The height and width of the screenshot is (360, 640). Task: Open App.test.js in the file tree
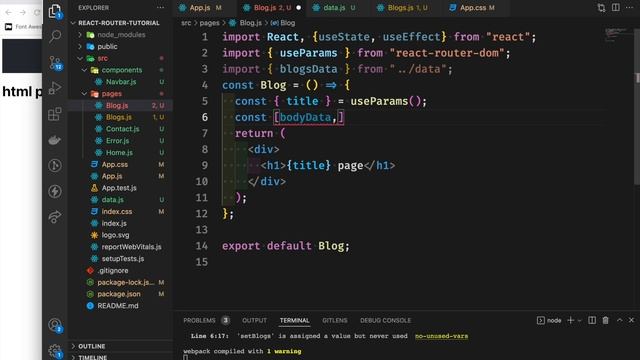(120, 188)
